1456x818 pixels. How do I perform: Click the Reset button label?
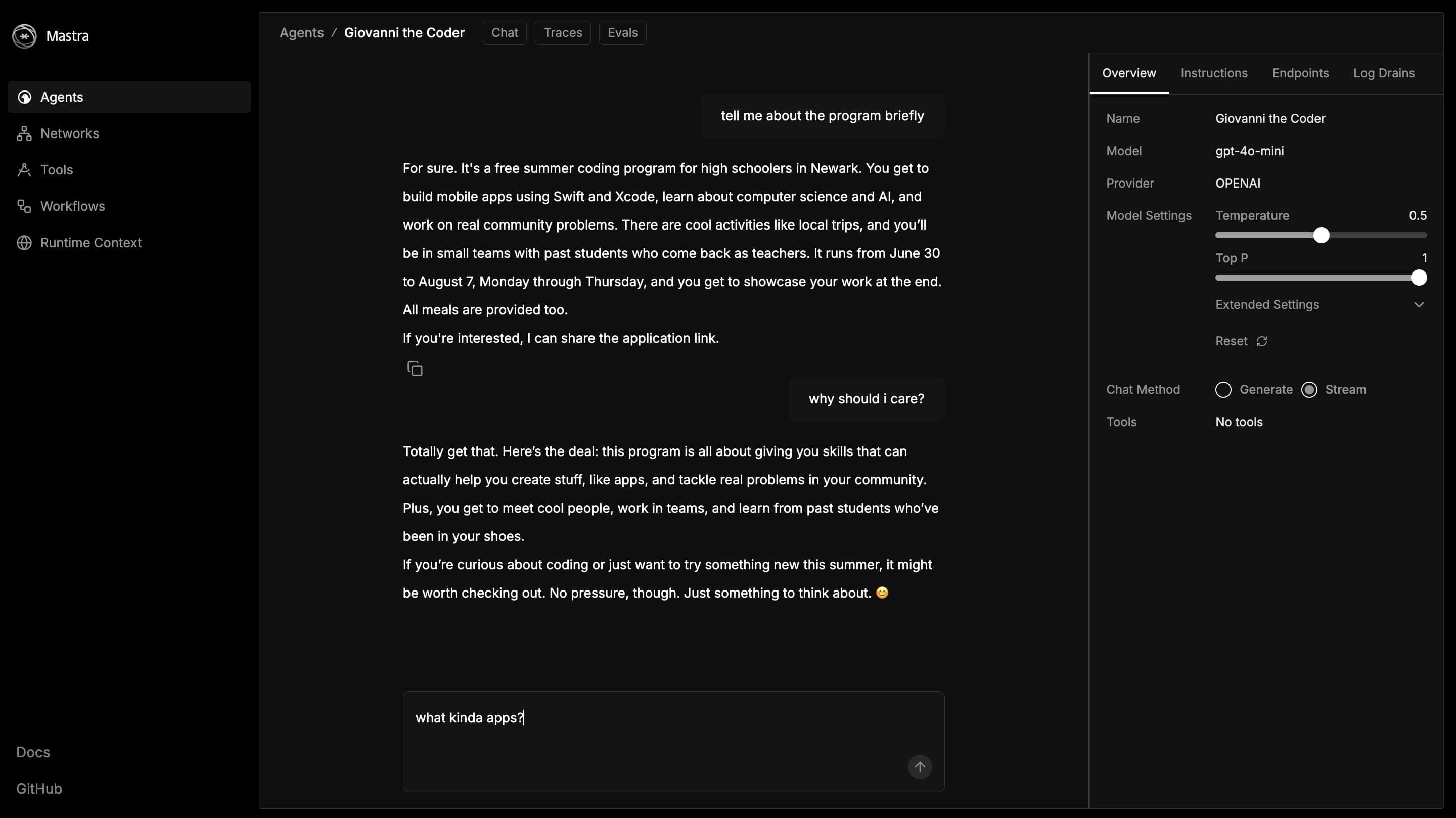click(1231, 341)
